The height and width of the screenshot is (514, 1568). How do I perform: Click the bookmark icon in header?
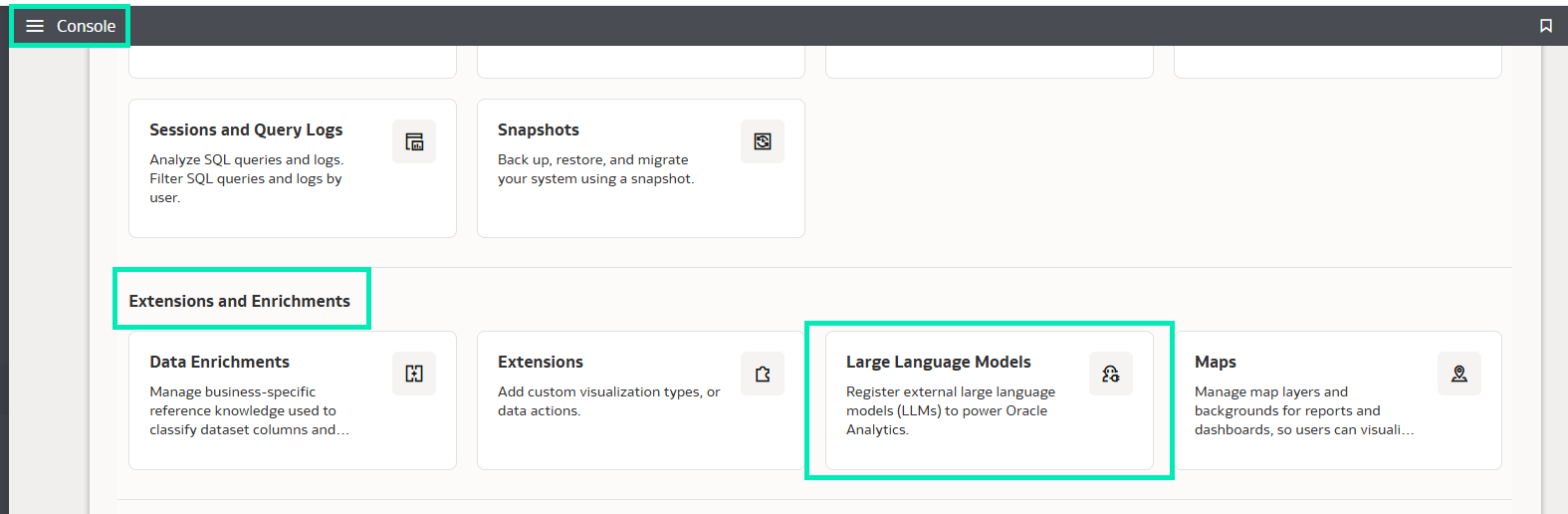(1545, 26)
